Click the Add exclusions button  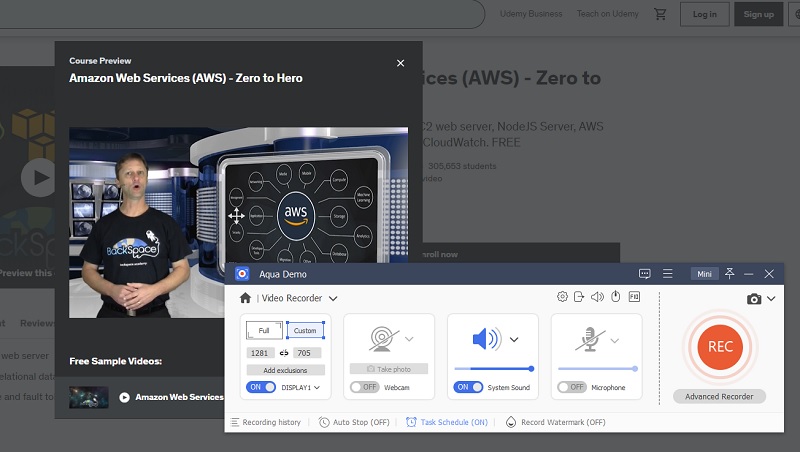coord(285,370)
